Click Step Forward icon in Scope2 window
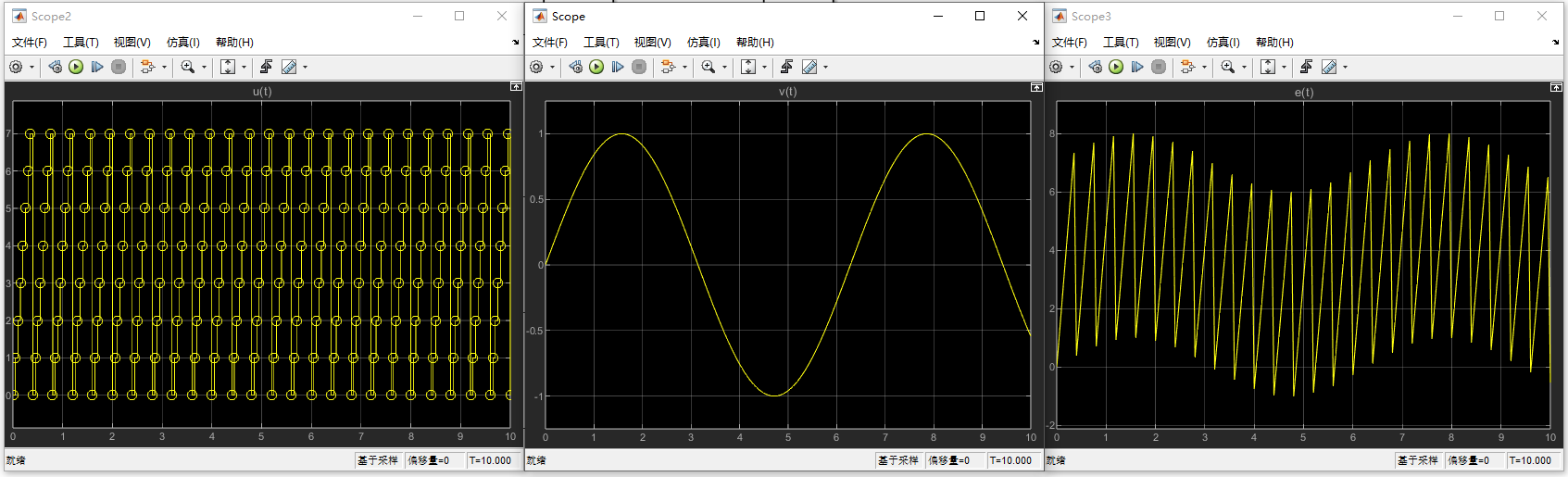Image resolution: width=1568 pixels, height=477 pixels. pyautogui.click(x=97, y=67)
